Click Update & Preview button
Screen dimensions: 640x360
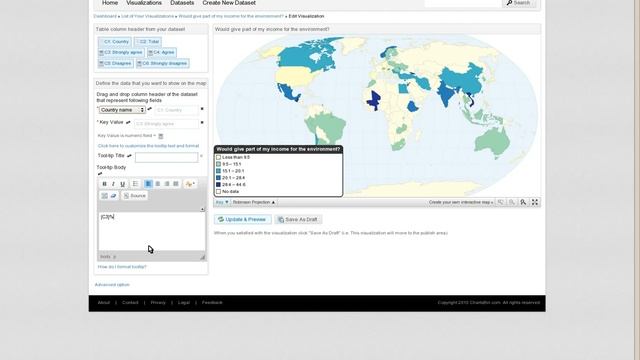(242, 220)
